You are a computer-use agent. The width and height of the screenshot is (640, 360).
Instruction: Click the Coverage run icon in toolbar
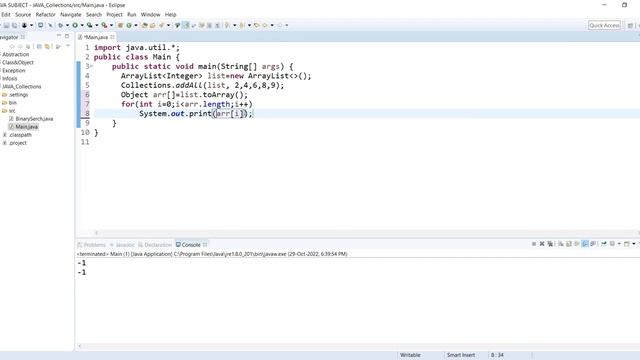(x=89, y=25)
